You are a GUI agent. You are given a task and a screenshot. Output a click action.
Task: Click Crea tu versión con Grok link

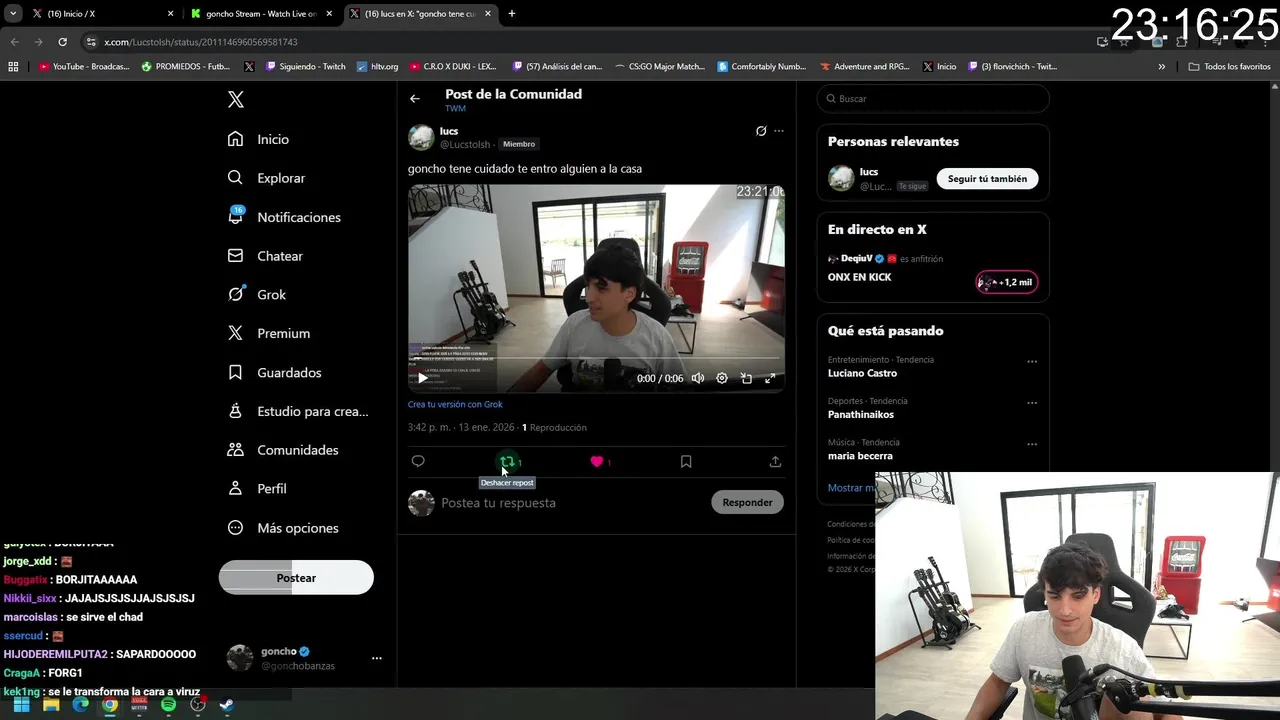click(455, 404)
